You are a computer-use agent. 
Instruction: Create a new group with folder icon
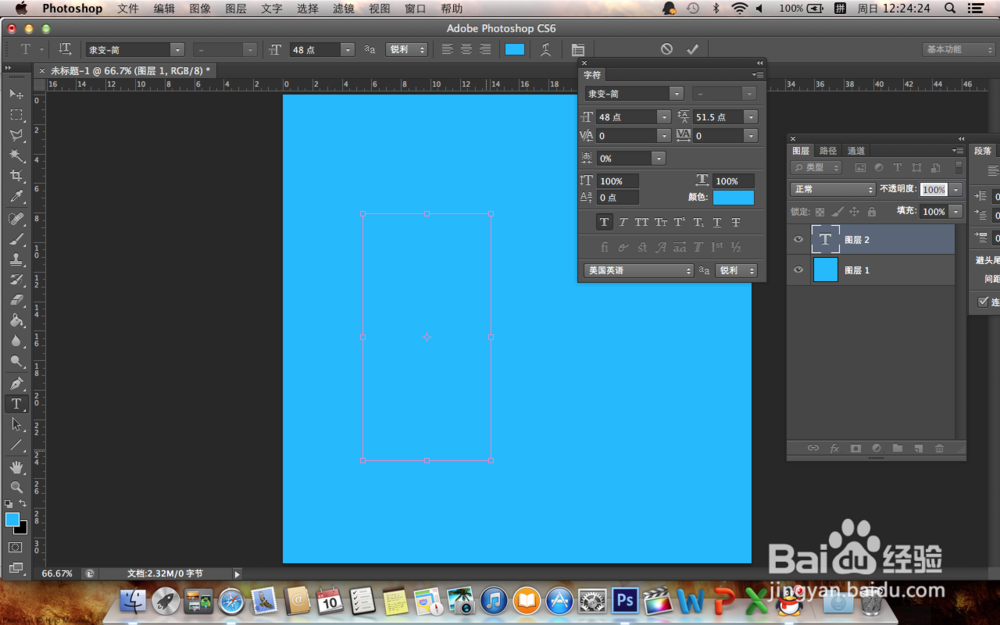click(897, 448)
